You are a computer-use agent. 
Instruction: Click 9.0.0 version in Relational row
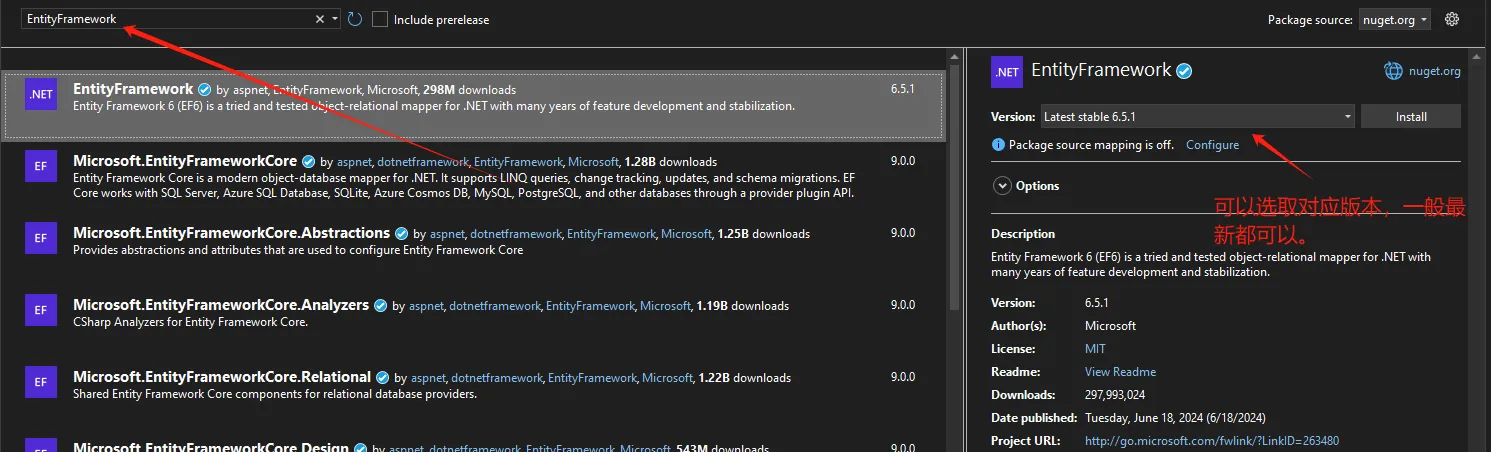(903, 377)
